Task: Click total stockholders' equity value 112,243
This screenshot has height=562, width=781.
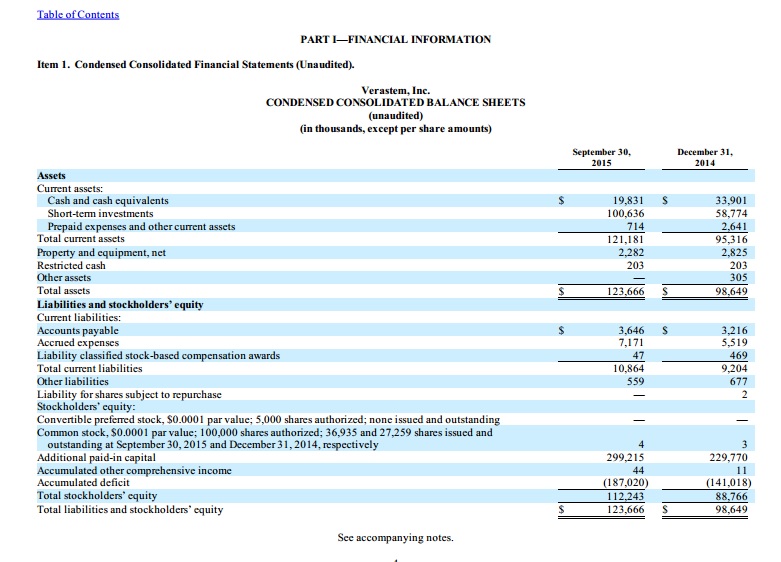Action: pos(626,496)
